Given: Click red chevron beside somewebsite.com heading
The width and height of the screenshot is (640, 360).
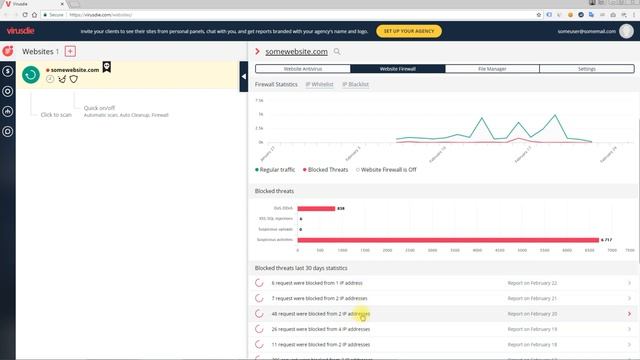Looking at the screenshot, I should tap(257, 51).
